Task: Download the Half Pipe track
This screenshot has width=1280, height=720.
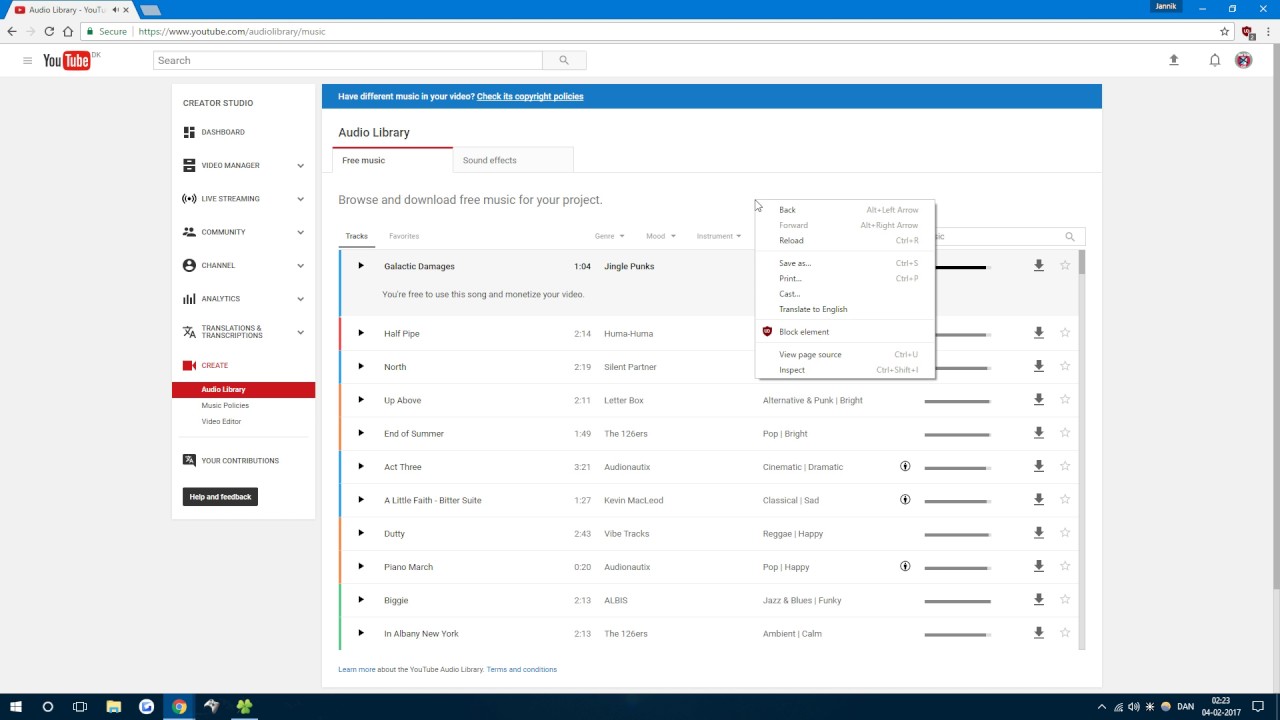Action: tap(1039, 333)
